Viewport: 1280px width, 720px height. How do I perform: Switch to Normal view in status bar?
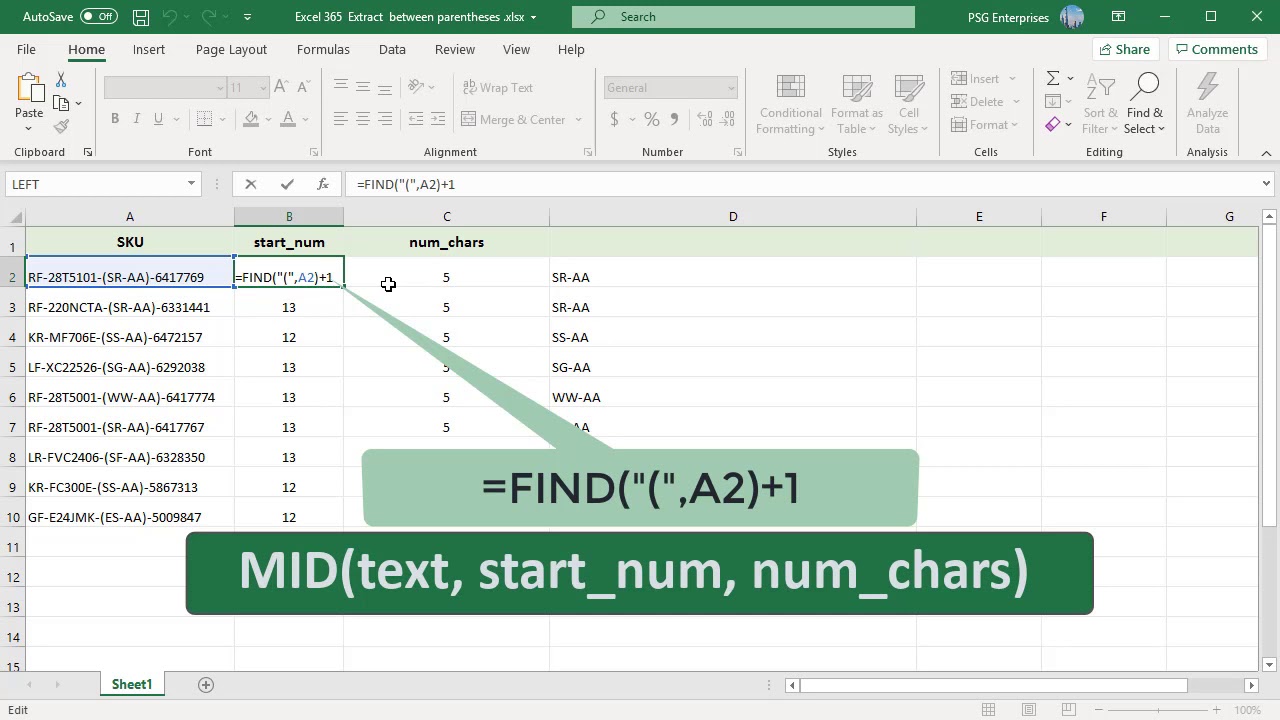click(x=988, y=710)
